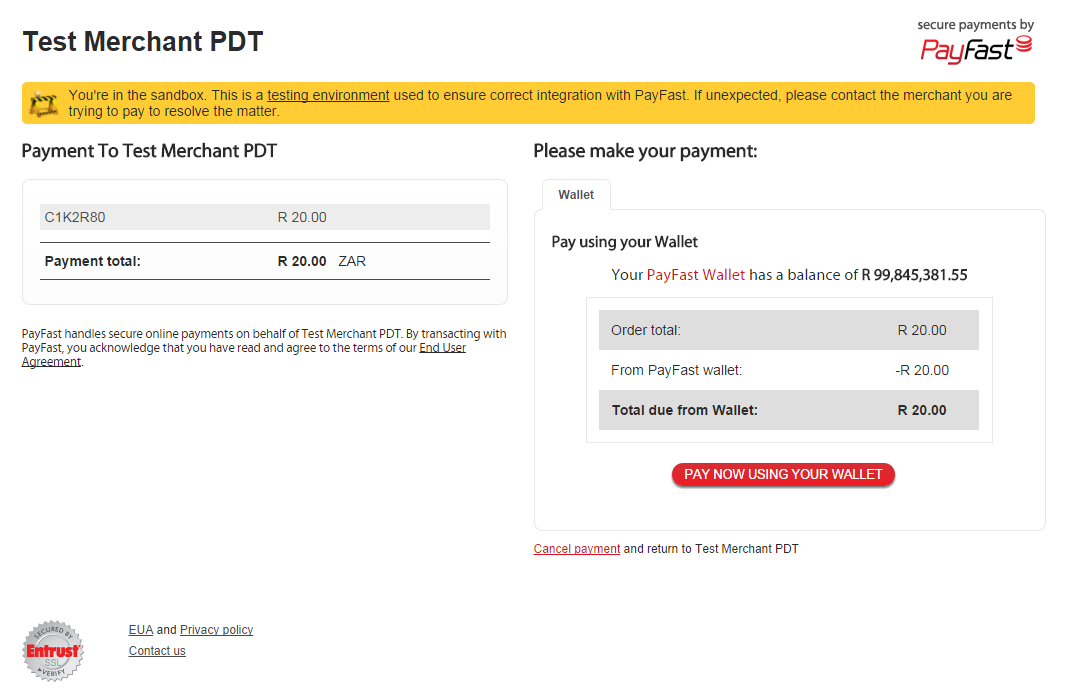This screenshot has width=1084, height=691.
Task: Click the Order total row
Action: [789, 330]
